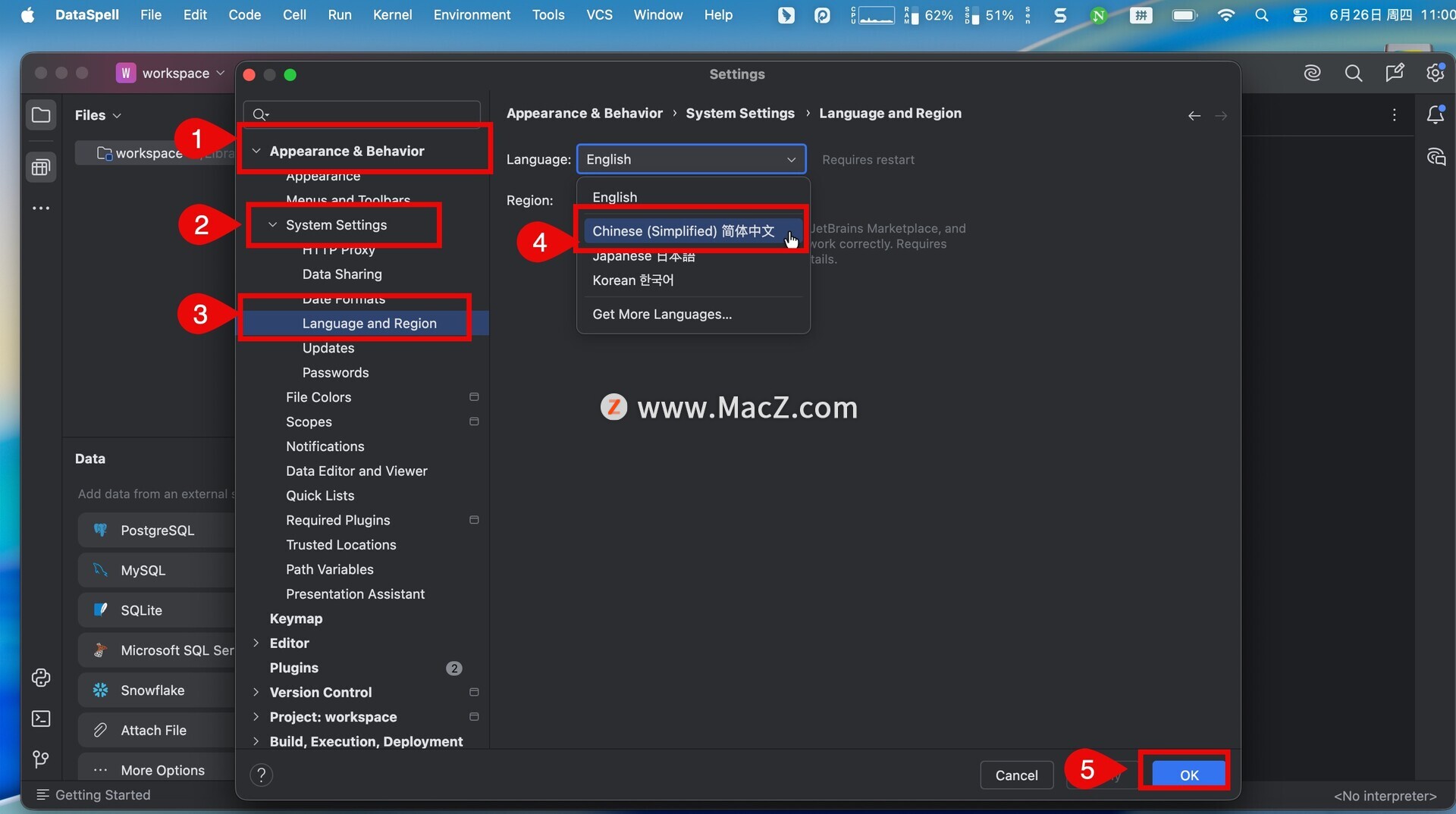
Task: Open the Language dropdown combo box
Action: pos(691,159)
